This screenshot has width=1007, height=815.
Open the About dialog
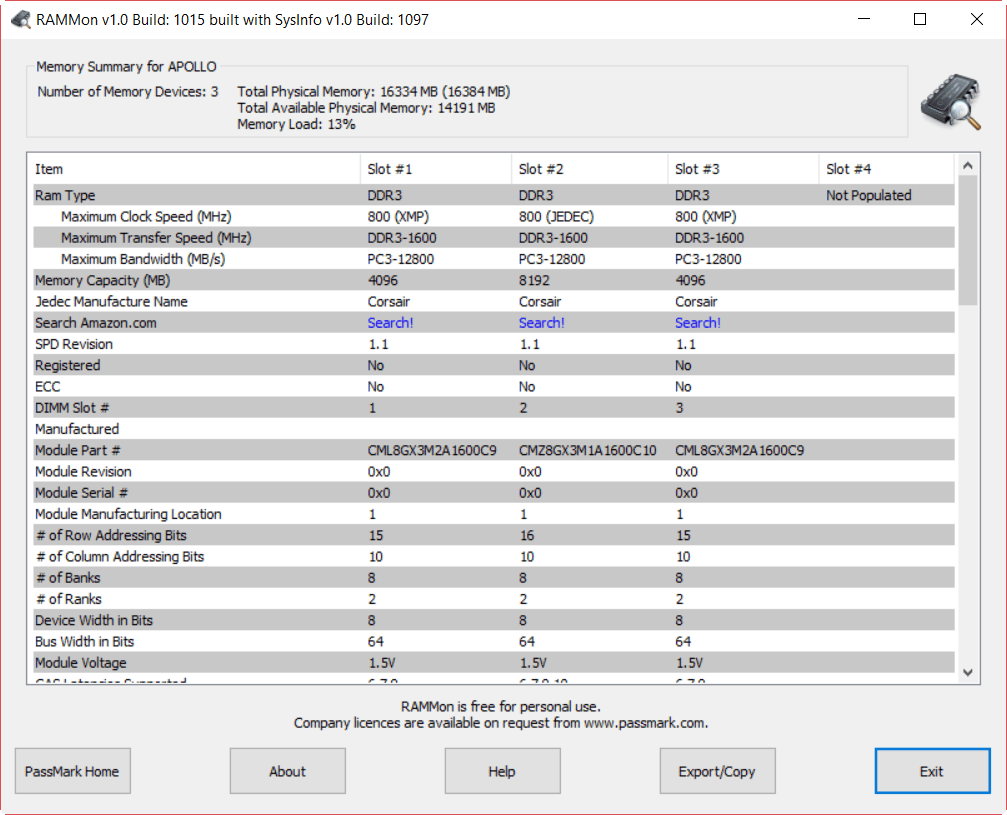[x=288, y=771]
